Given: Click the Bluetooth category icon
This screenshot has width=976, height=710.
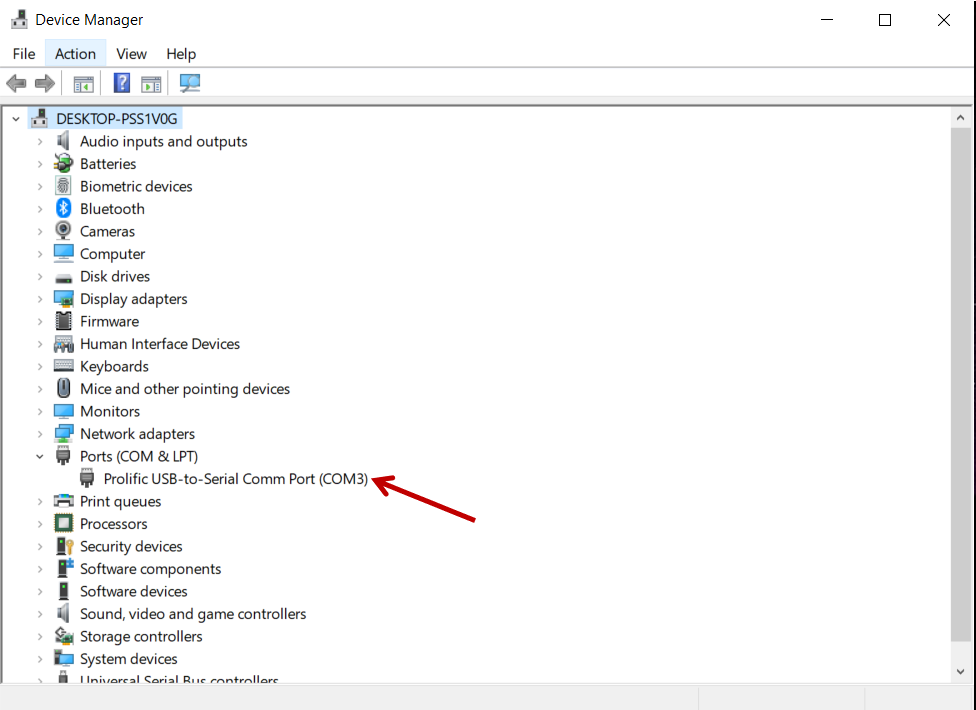Looking at the screenshot, I should coord(64,209).
